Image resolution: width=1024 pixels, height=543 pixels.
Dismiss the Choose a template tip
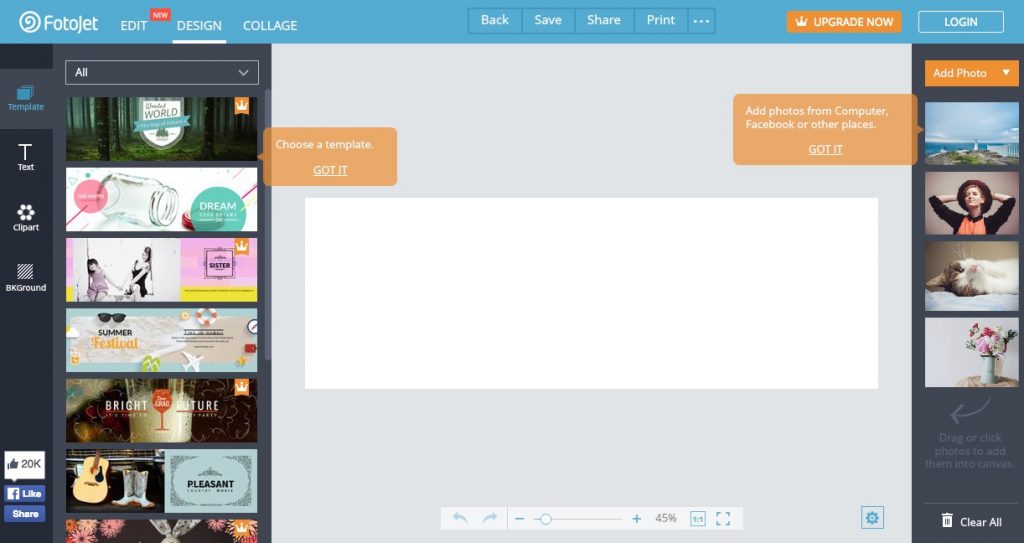pos(330,170)
